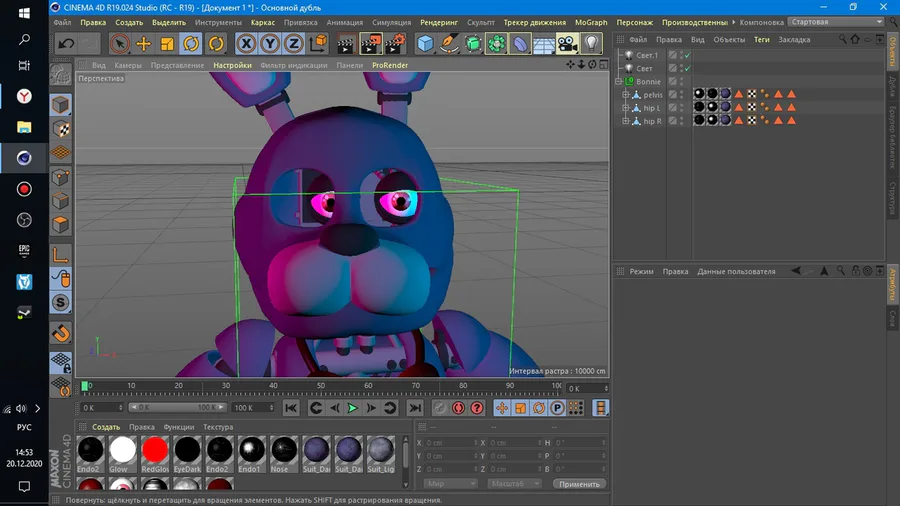Select the Nose material thumbnail

point(284,453)
